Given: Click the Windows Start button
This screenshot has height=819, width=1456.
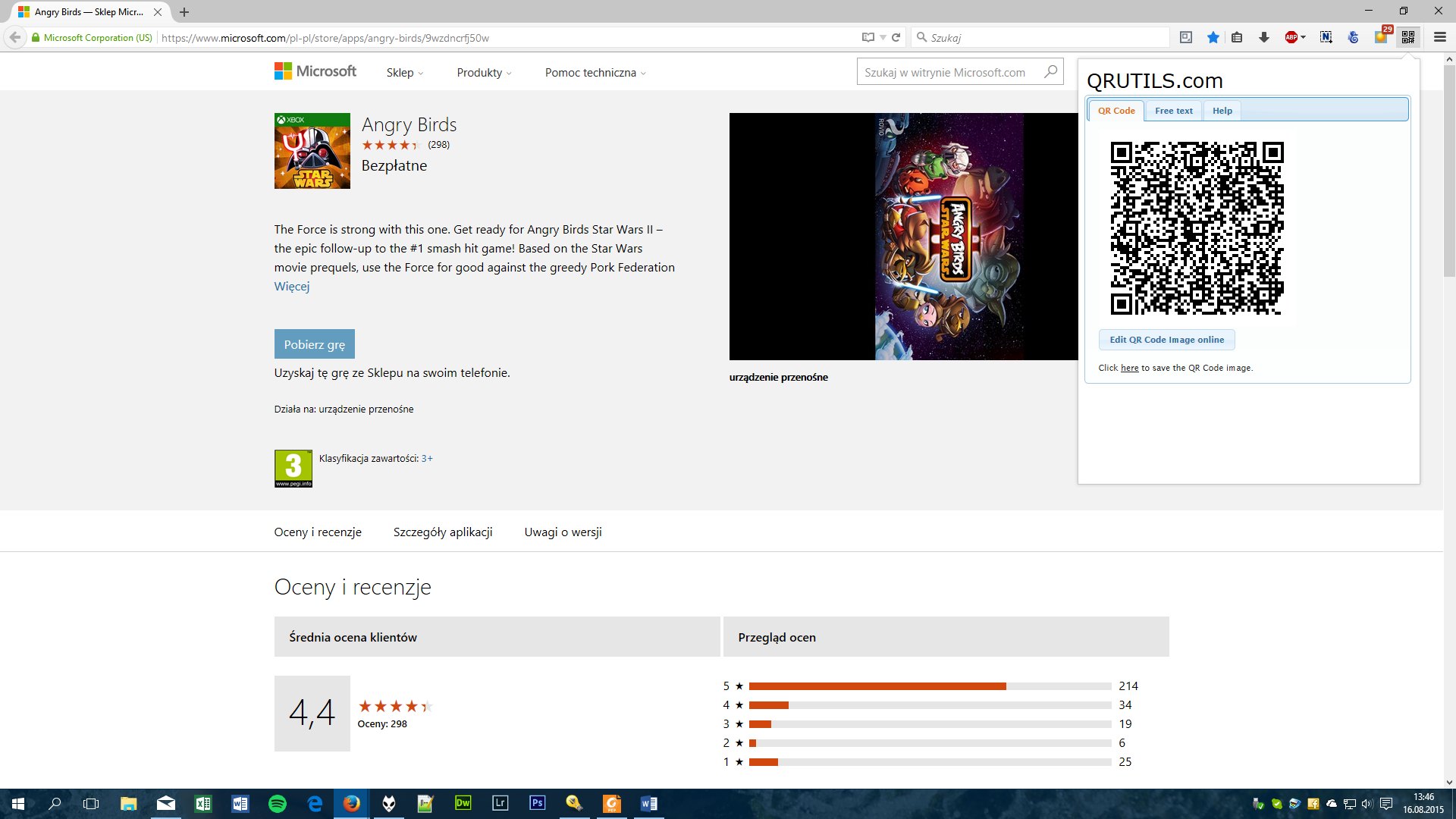Looking at the screenshot, I should [18, 803].
